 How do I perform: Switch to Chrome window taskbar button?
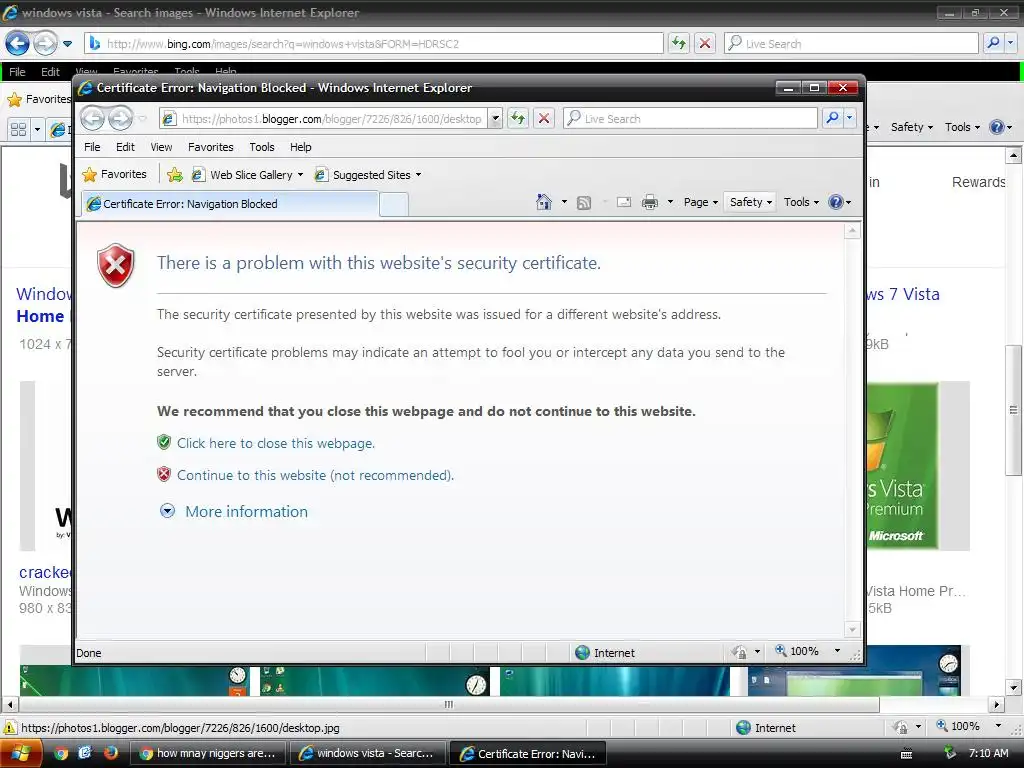(x=208, y=754)
